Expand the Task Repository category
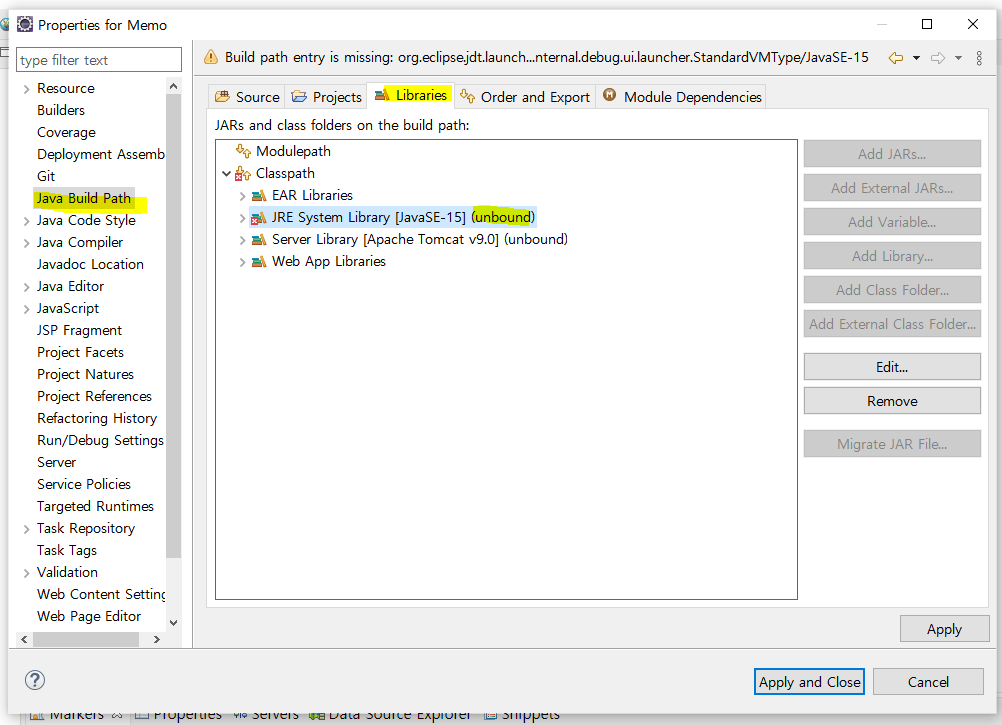The height and width of the screenshot is (725, 1002). 26,529
